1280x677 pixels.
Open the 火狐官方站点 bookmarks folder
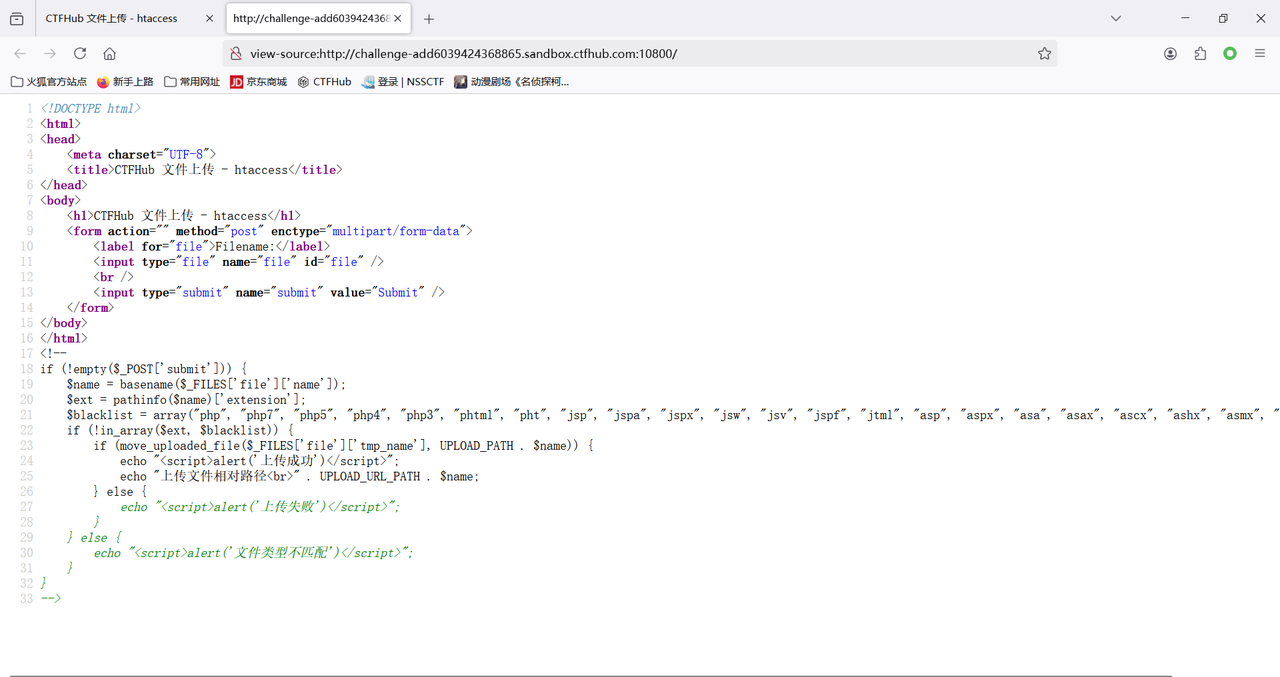coord(49,82)
